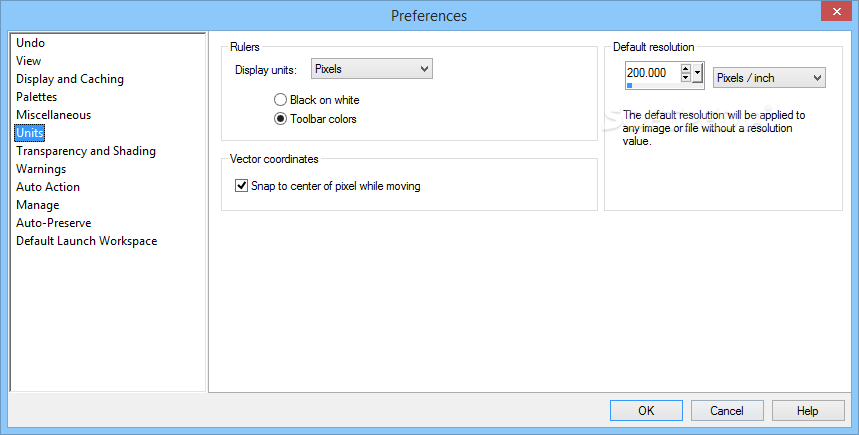The height and width of the screenshot is (435, 859).
Task: Select Warnings in the list
Action: [x=41, y=169]
